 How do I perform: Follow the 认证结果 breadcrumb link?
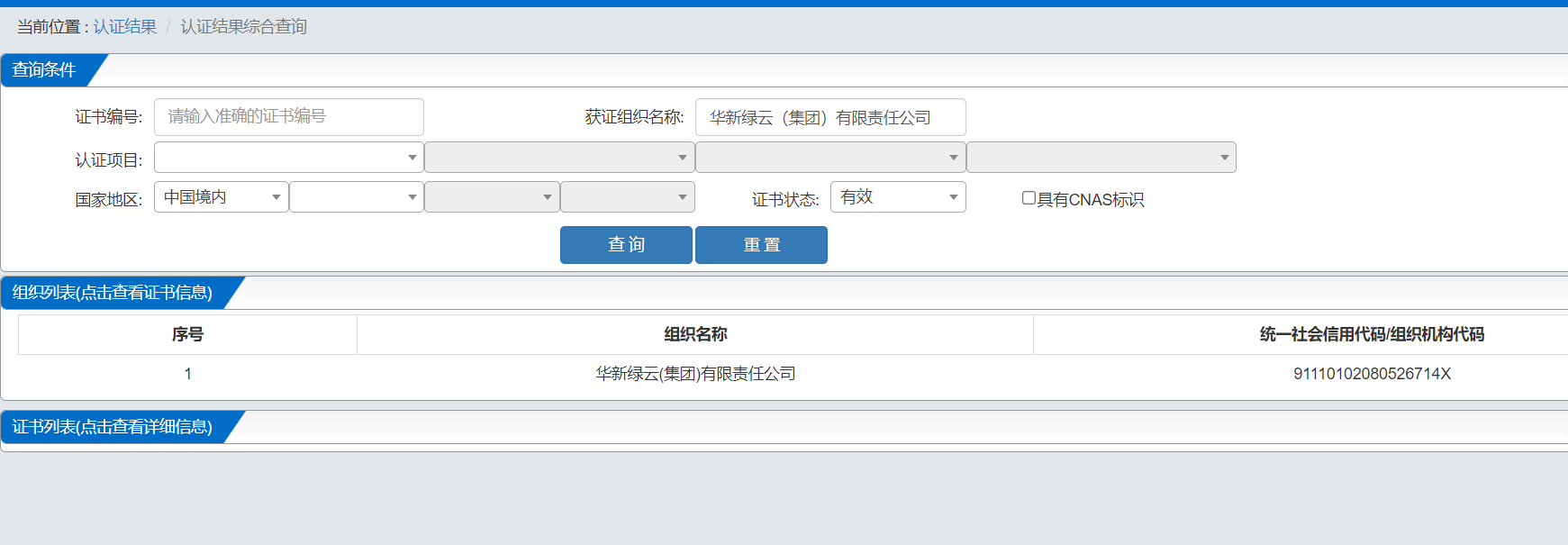click(125, 27)
